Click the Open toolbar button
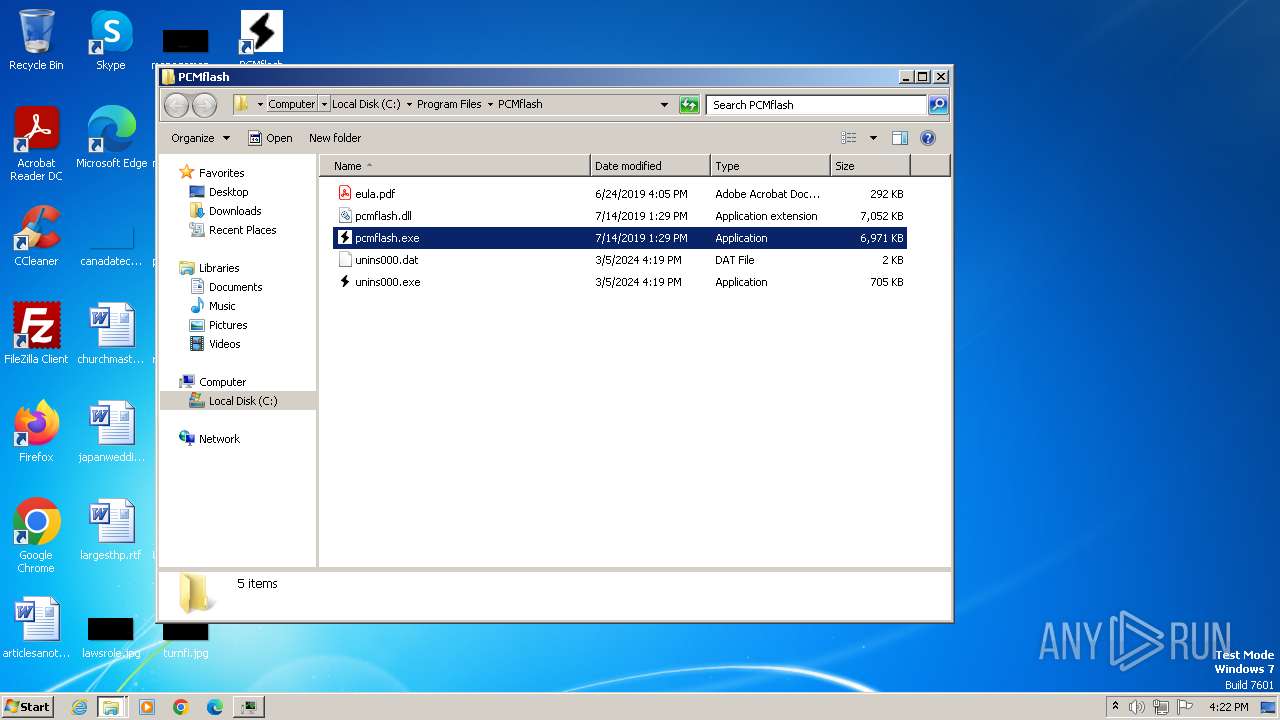The height and width of the screenshot is (720, 1280). 270,138
